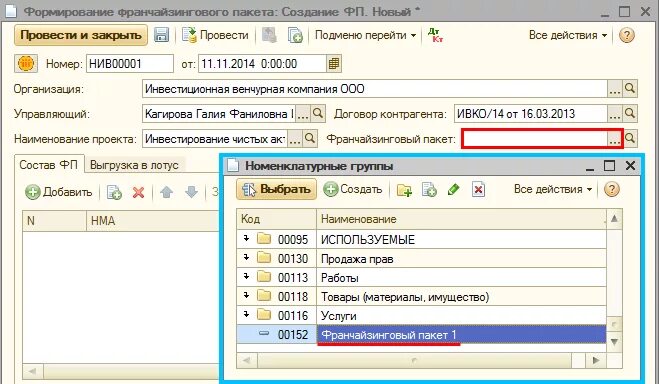
Task: Click the Наименование column header
Action: (461, 219)
